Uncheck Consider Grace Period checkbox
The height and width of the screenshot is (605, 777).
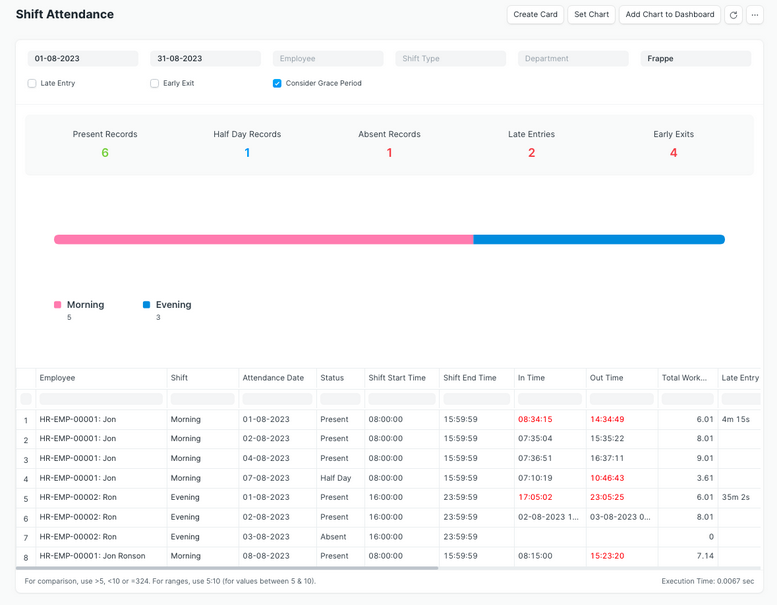(277, 84)
